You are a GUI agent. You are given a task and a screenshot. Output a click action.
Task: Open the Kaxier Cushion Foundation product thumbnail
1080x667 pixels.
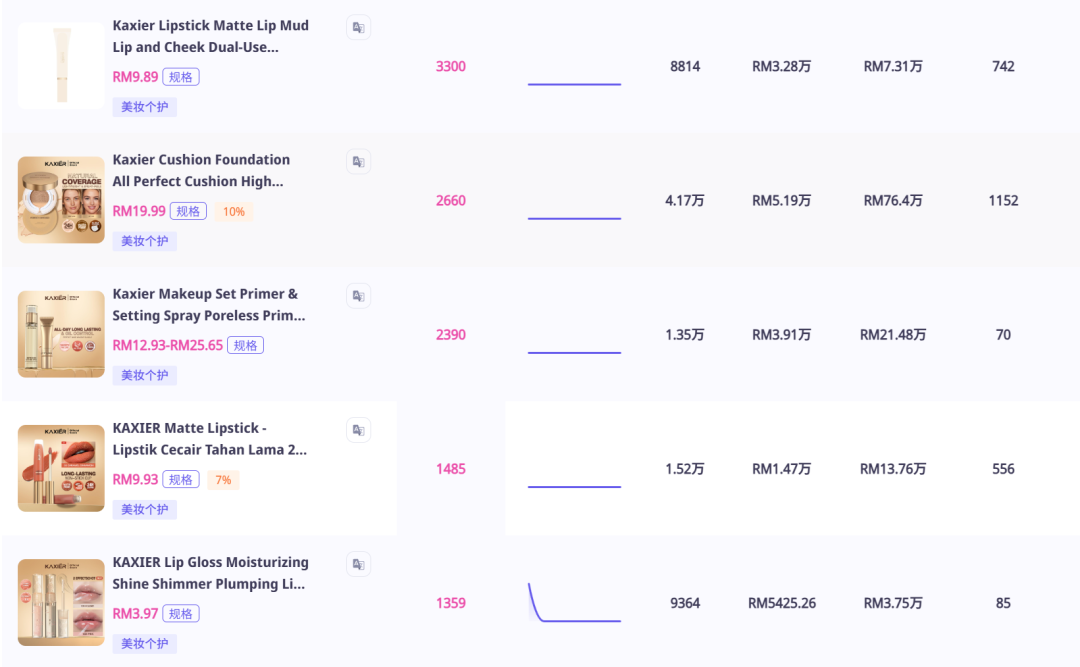pyautogui.click(x=61, y=200)
